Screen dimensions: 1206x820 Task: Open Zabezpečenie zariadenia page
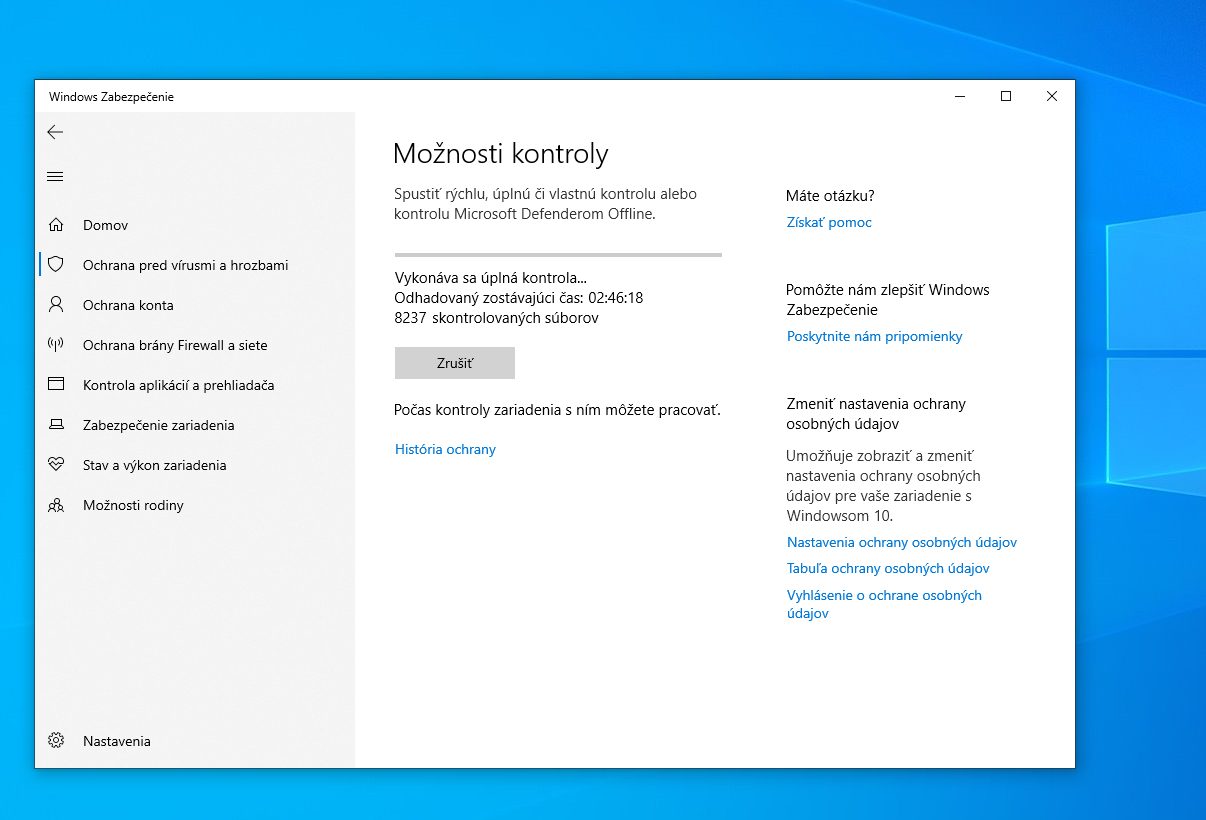[x=195, y=425]
